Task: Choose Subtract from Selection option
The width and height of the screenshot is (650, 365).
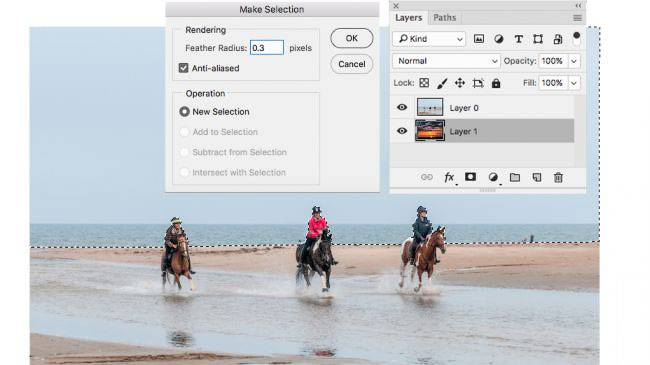Action: [x=184, y=152]
